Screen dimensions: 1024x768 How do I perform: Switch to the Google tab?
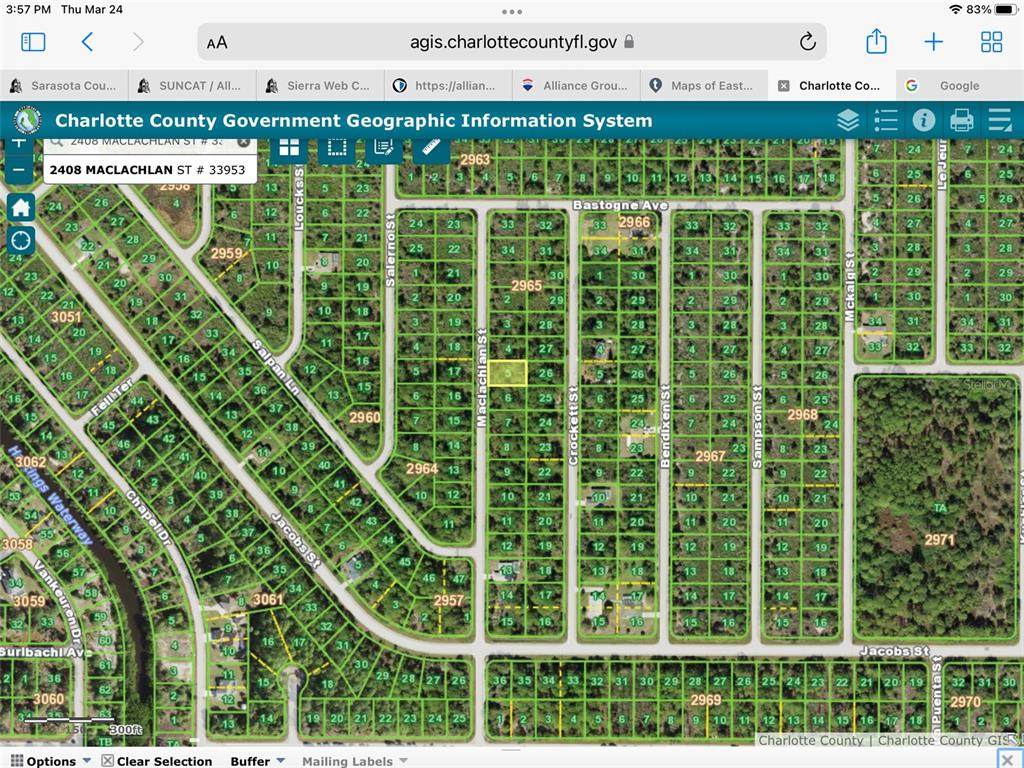click(960, 86)
